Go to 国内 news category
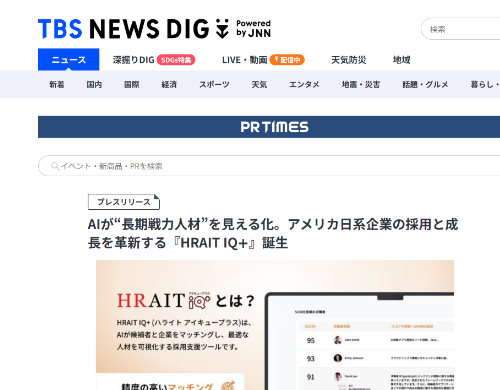The height and width of the screenshot is (390, 500). 94,85
